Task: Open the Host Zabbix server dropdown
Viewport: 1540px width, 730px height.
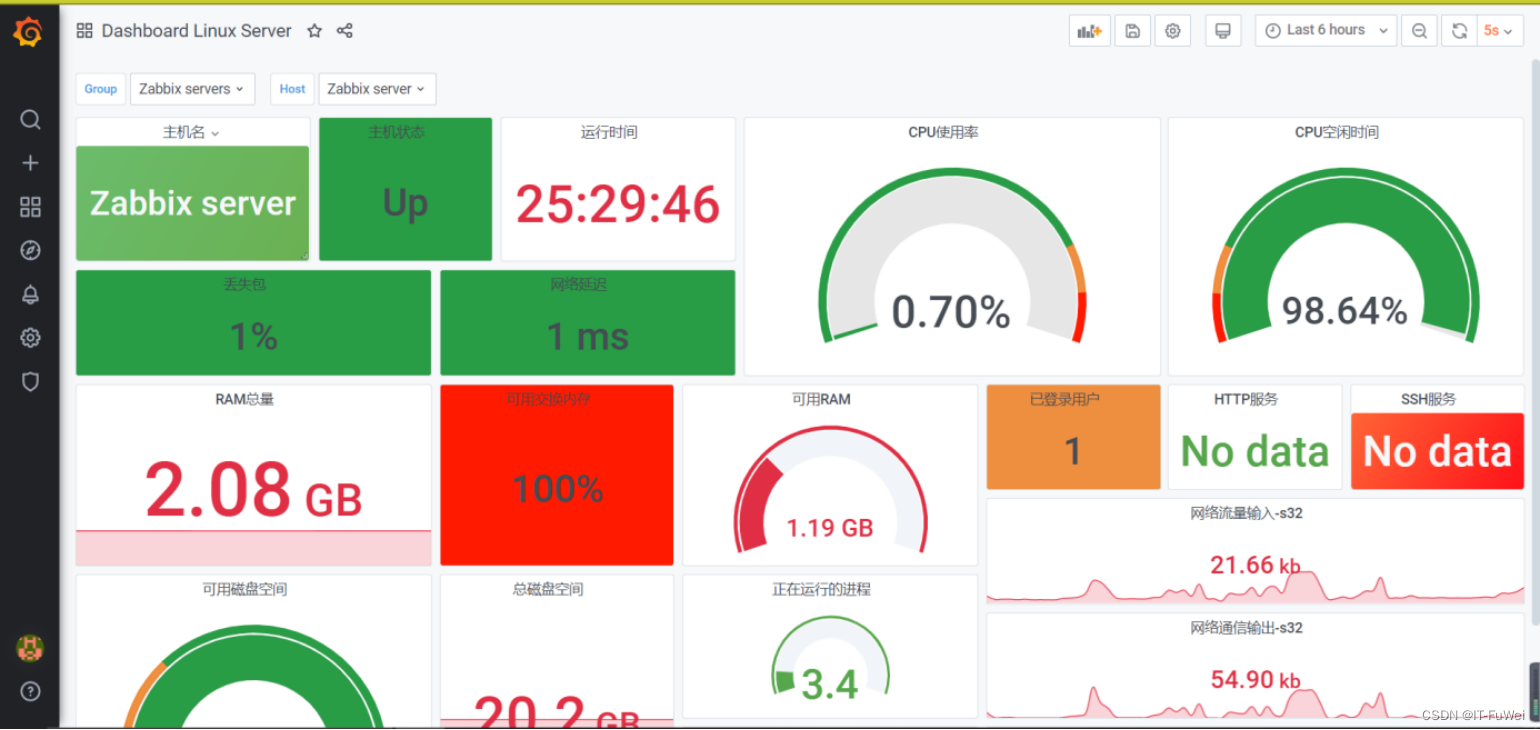Action: click(377, 89)
